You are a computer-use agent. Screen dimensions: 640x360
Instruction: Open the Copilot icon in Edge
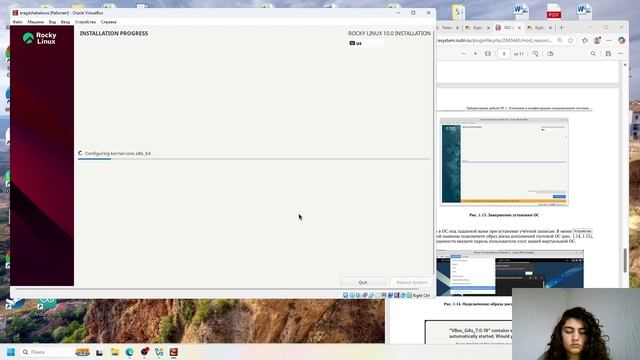point(622,40)
